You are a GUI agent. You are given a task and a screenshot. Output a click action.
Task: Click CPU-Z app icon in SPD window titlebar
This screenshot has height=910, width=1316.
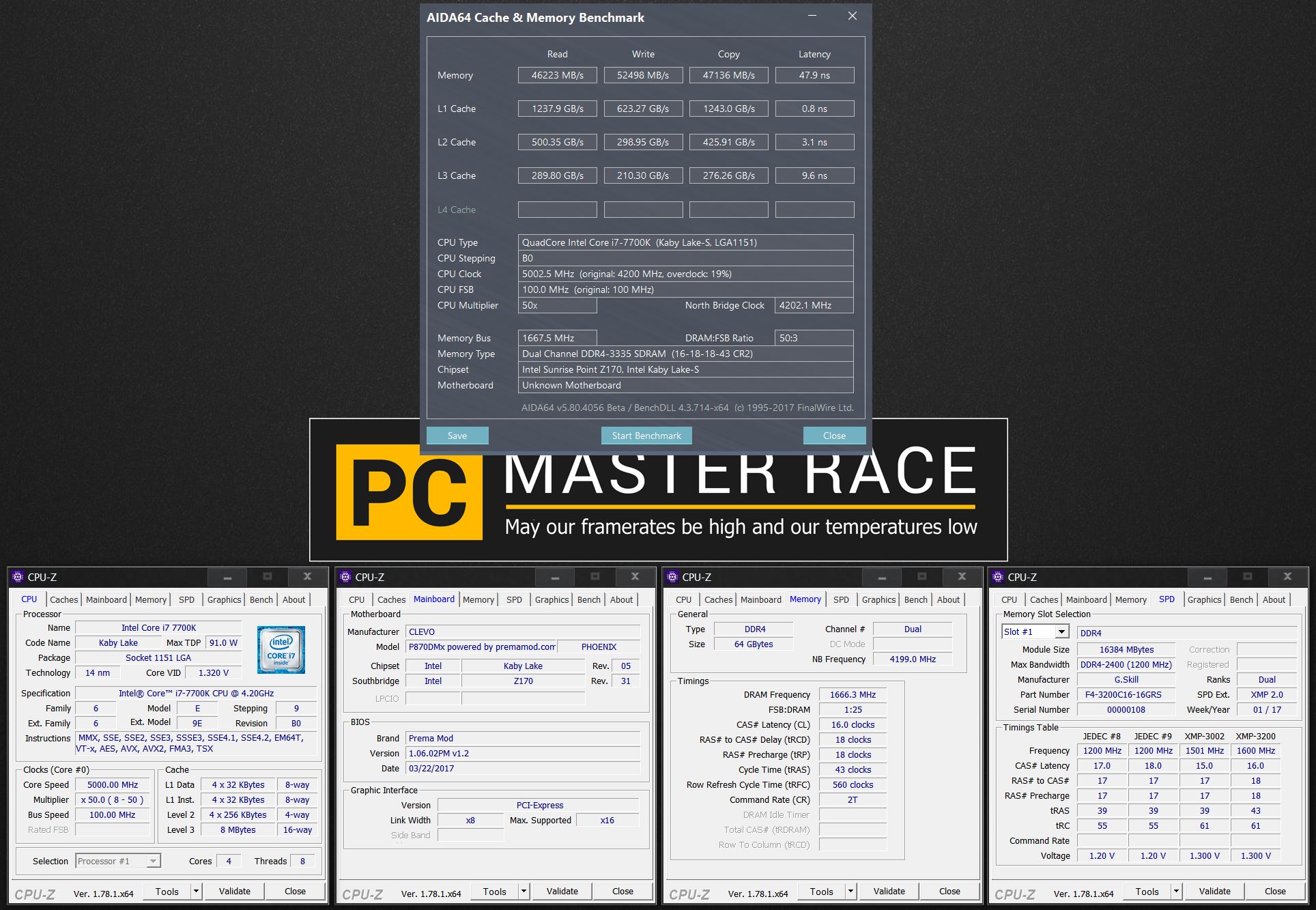pos(998,577)
